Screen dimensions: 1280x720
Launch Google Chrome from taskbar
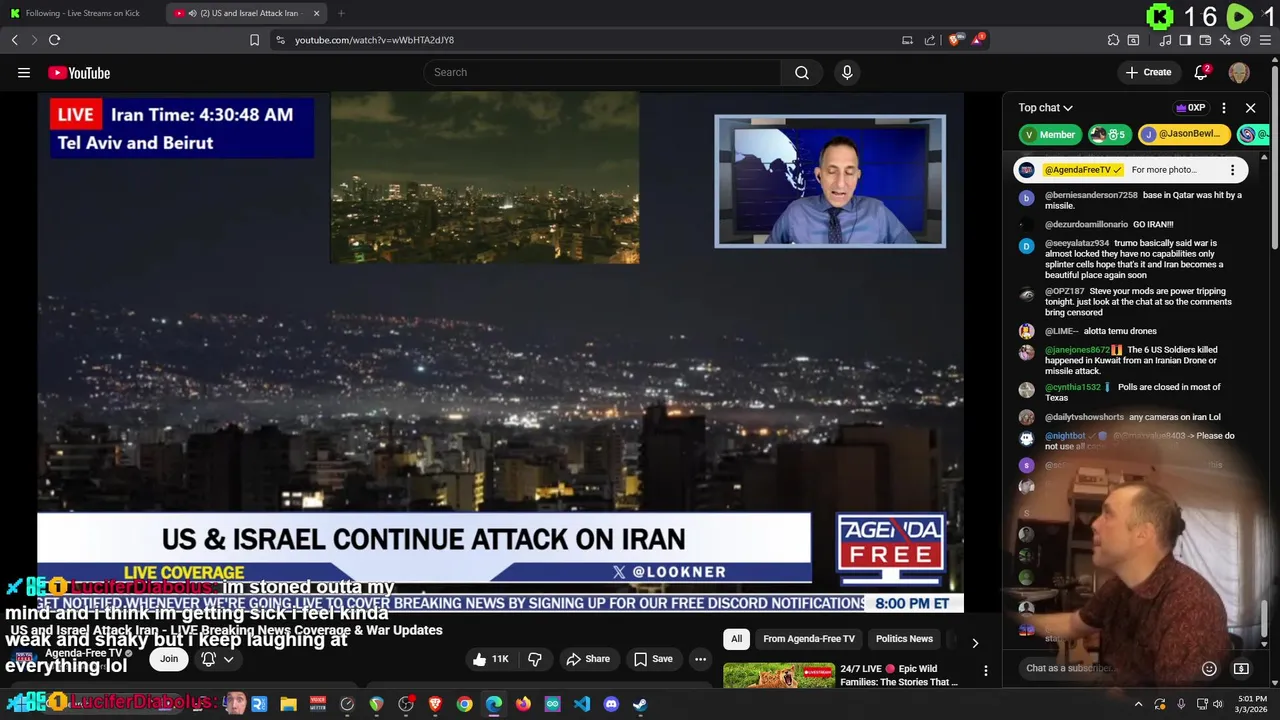click(x=464, y=704)
